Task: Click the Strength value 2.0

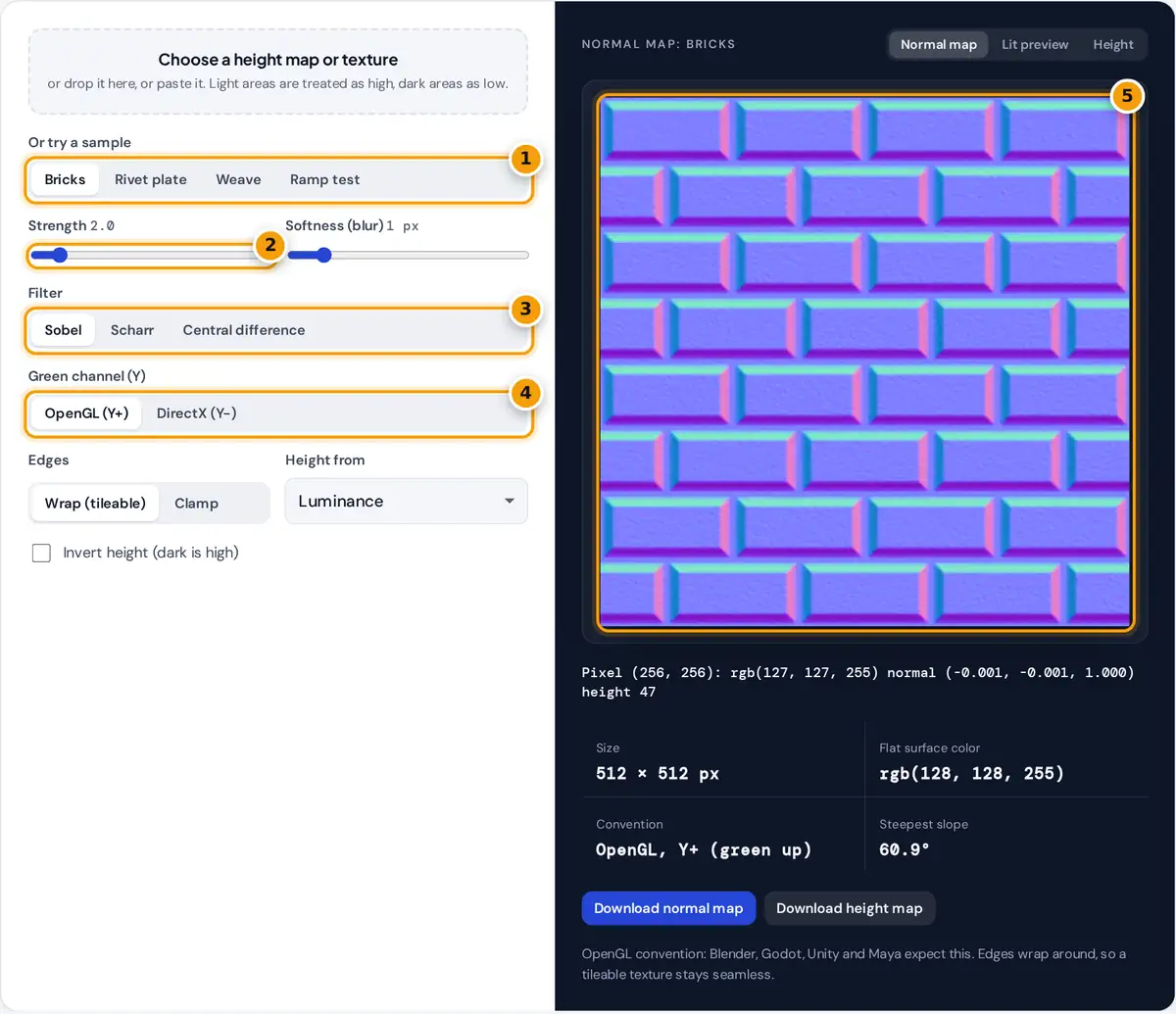Action: pos(102,226)
